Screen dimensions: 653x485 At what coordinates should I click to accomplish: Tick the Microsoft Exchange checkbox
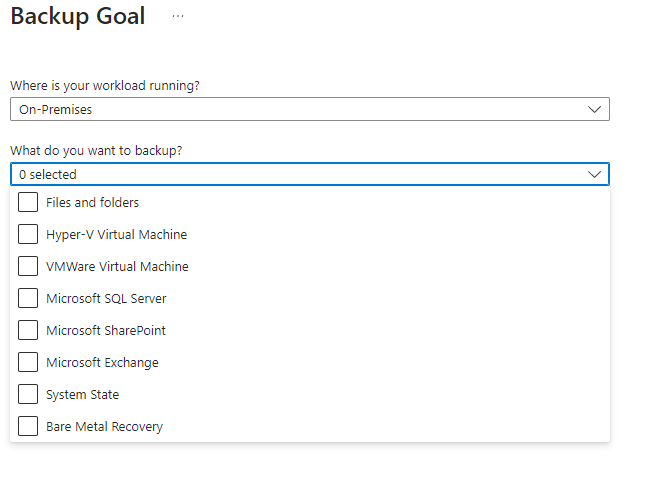coord(28,362)
